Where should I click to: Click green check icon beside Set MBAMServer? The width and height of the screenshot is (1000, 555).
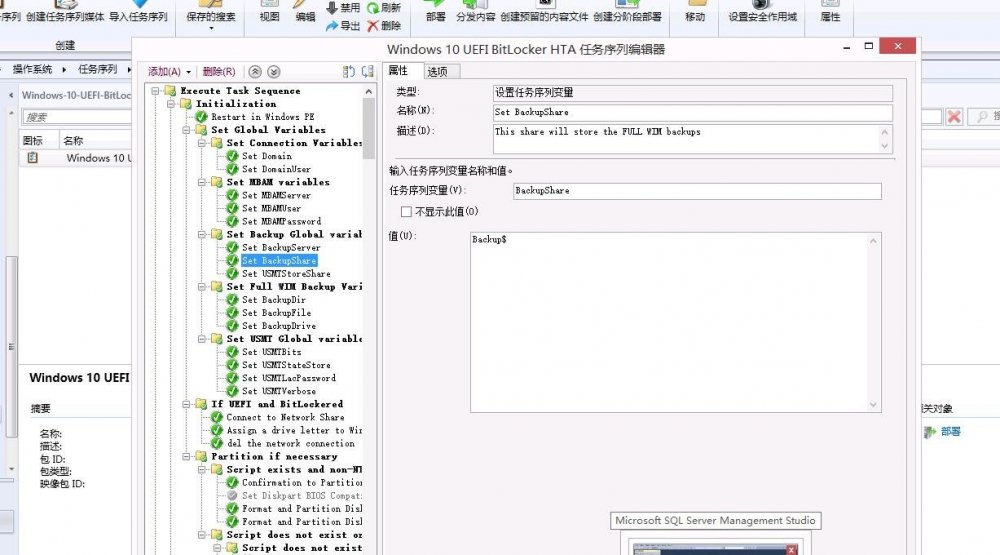[232, 195]
